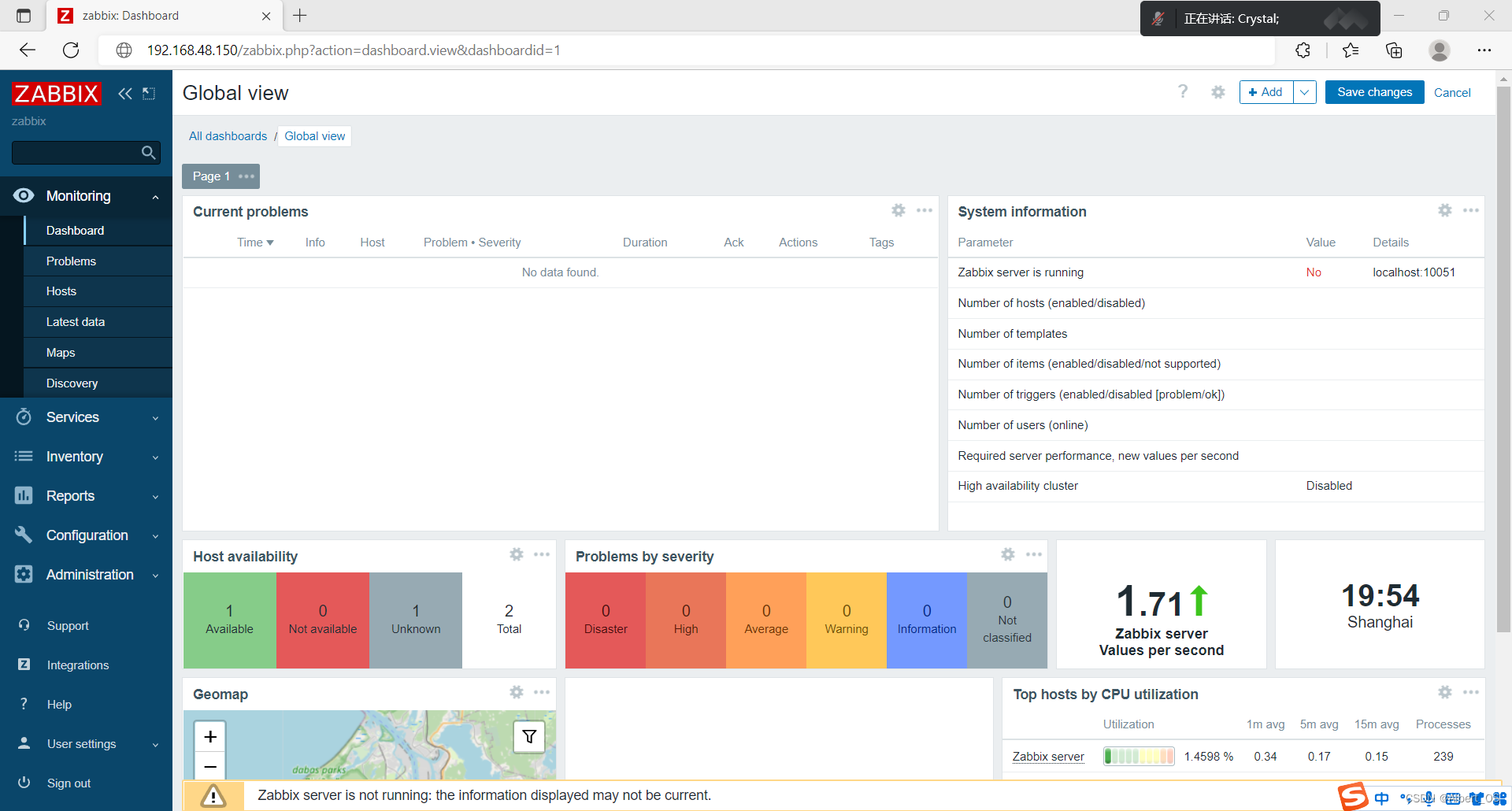Open the Add button dropdown arrow
The width and height of the screenshot is (1512, 811).
click(x=1305, y=92)
